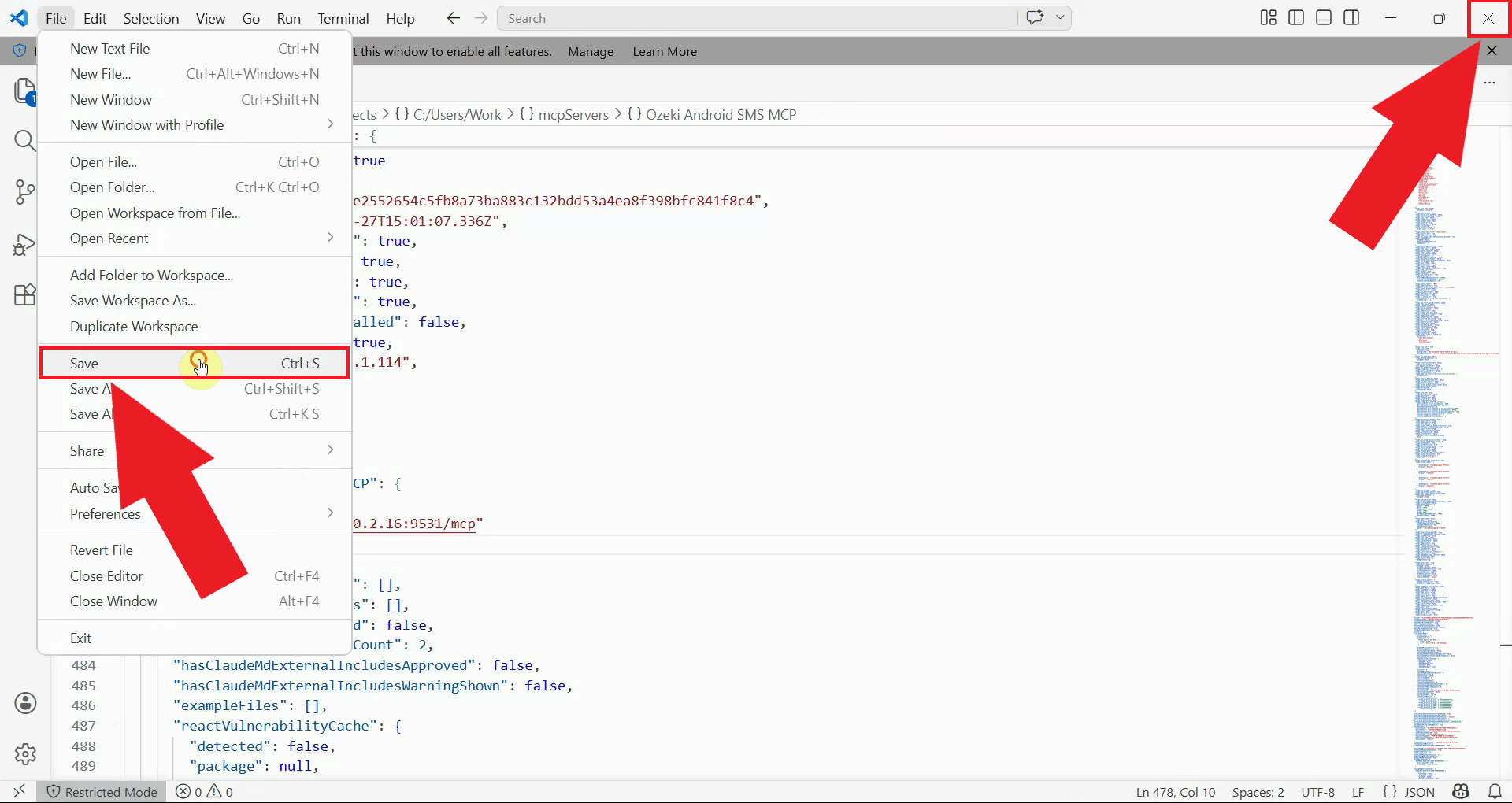Open the errors and warnings status item

pyautogui.click(x=204, y=792)
